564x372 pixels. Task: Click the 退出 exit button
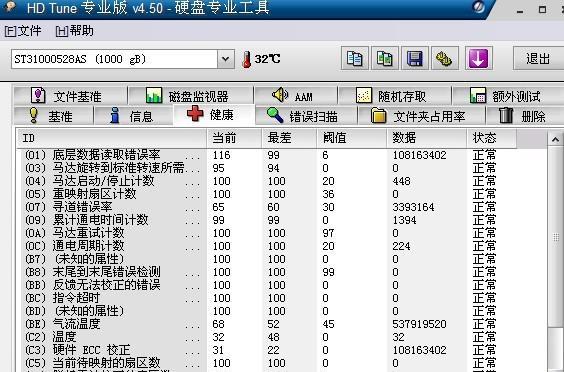538,58
